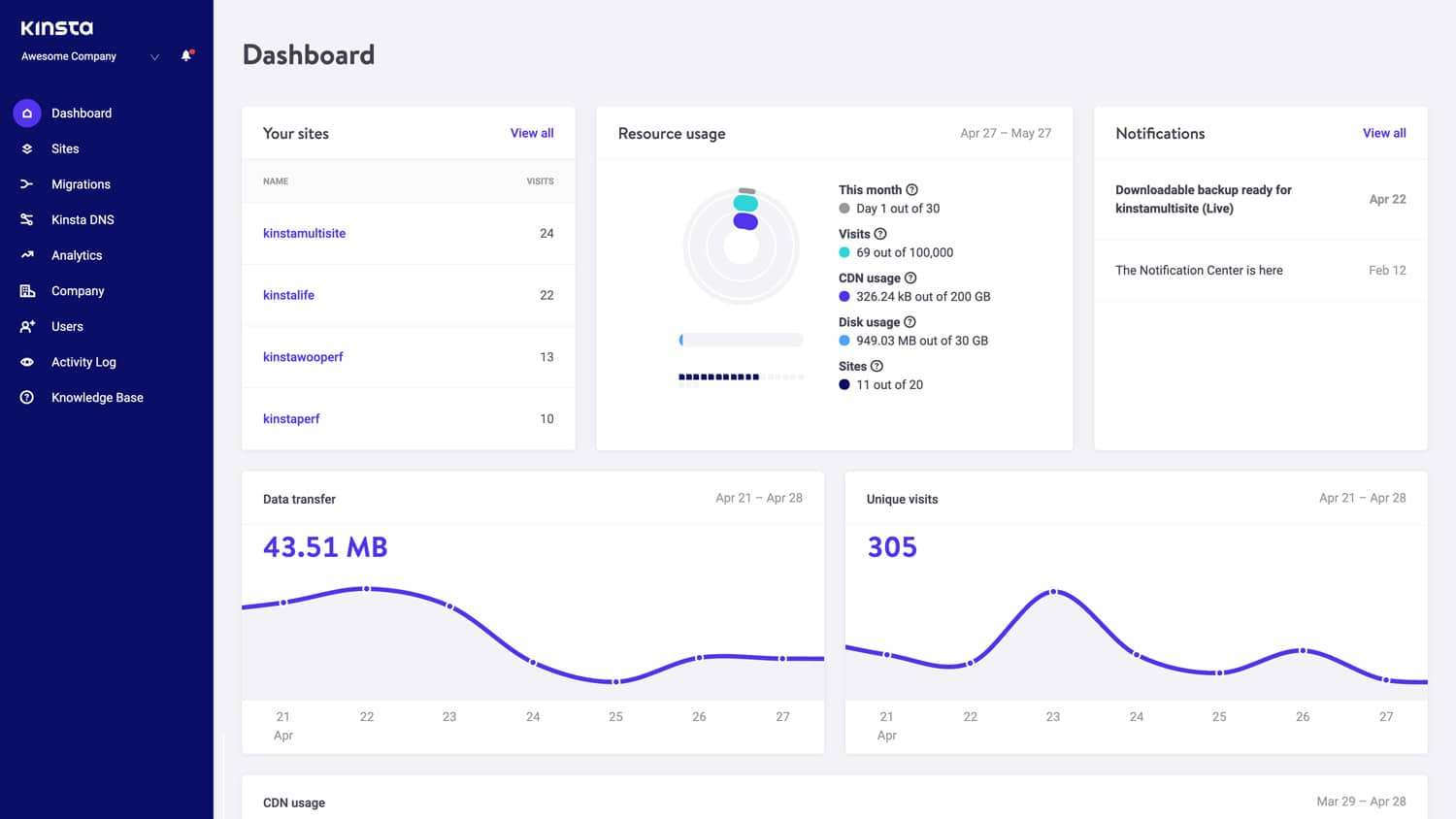
Task: Click the Analytics chart icon
Action: [27, 255]
